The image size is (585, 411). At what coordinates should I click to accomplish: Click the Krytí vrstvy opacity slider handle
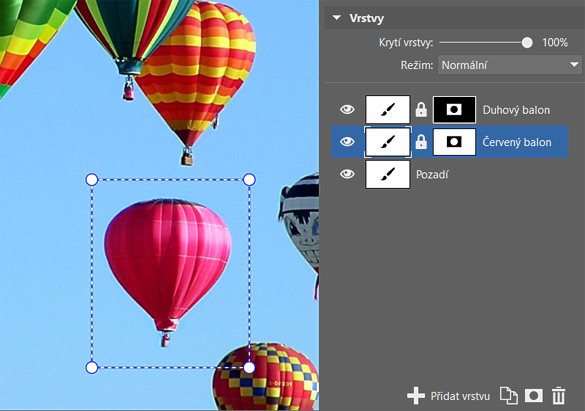point(527,43)
